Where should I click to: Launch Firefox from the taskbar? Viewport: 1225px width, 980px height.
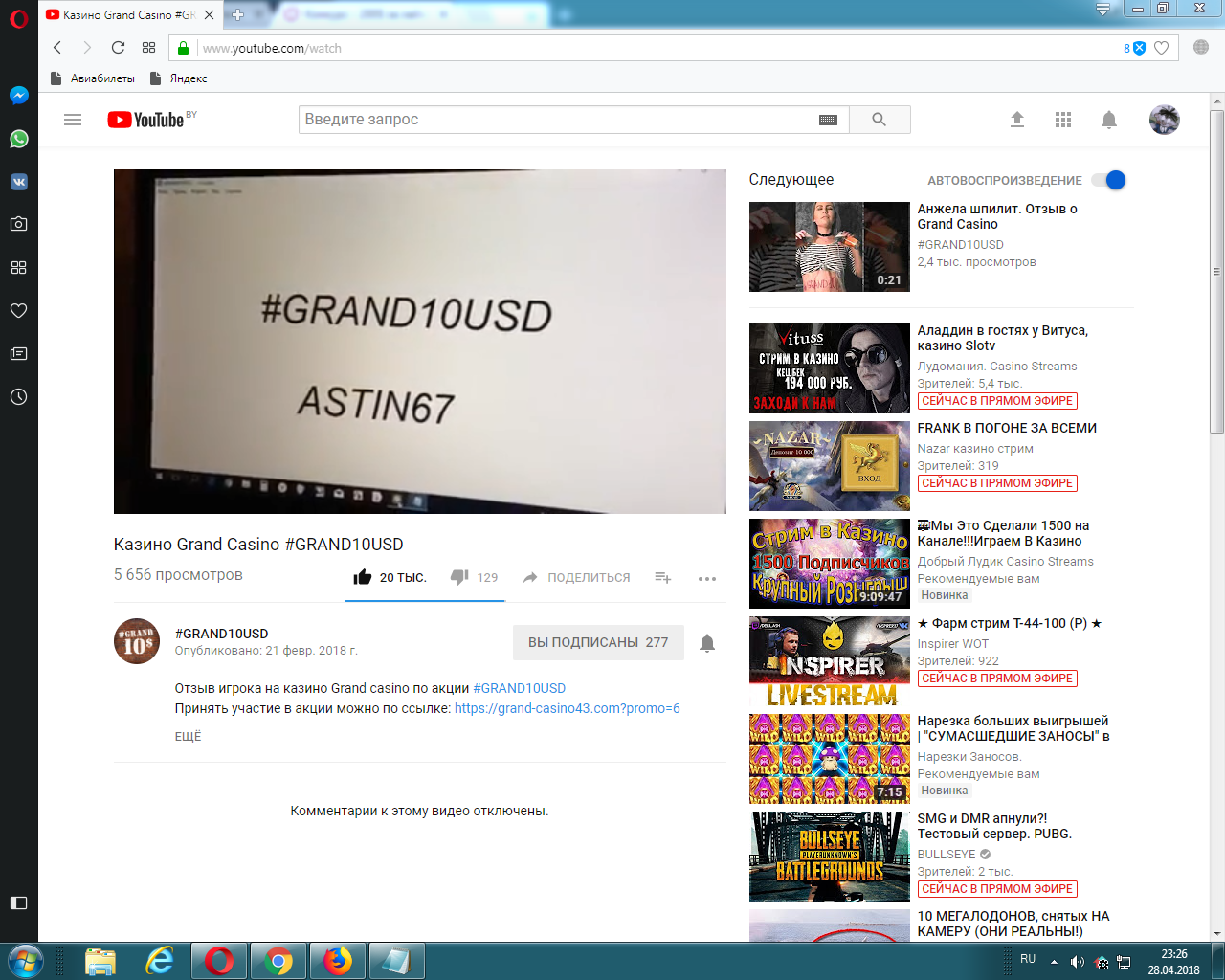tap(338, 961)
